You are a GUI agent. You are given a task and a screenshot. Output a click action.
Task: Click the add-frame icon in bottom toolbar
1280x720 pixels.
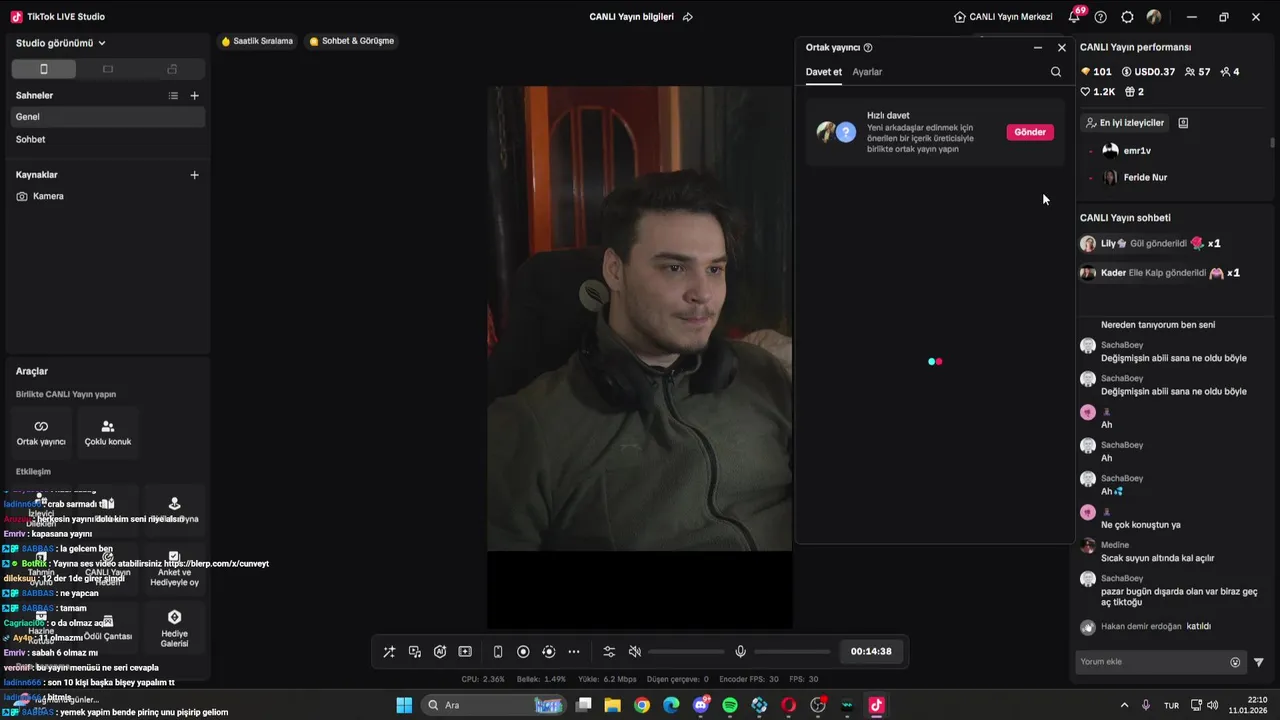click(465, 652)
